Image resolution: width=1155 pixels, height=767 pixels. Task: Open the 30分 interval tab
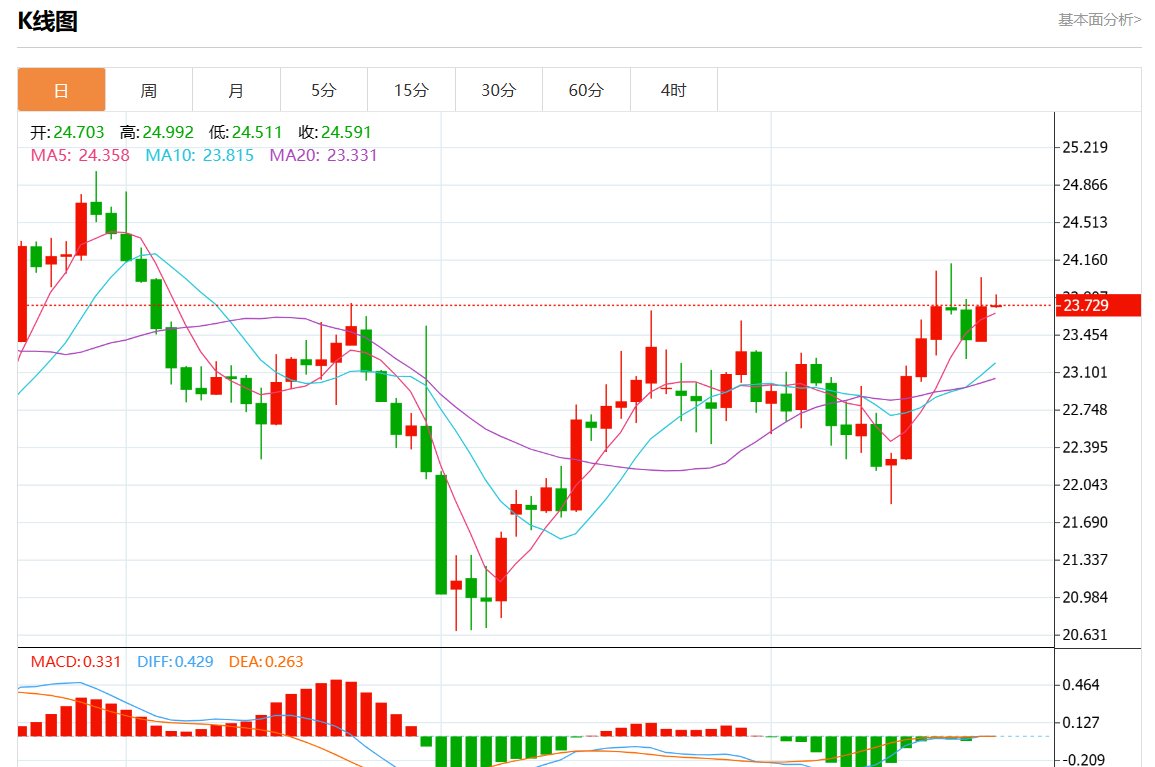pos(499,90)
